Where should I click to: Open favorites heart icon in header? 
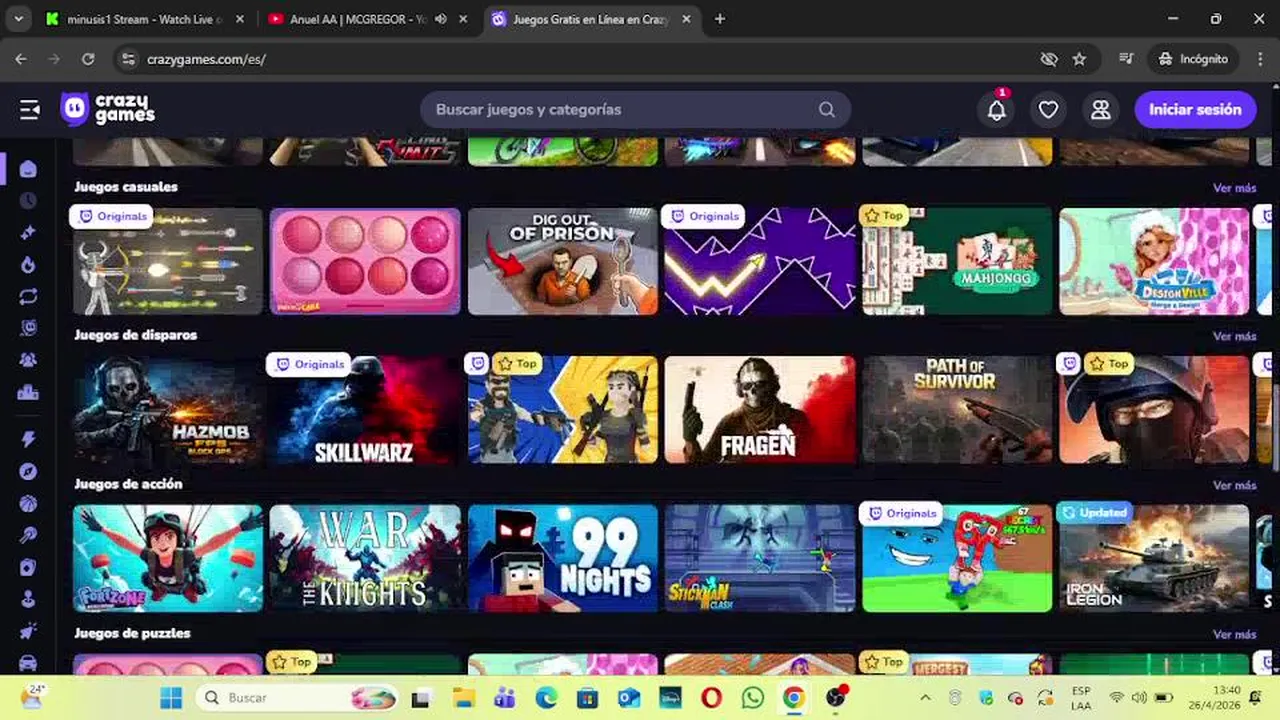pos(1048,110)
